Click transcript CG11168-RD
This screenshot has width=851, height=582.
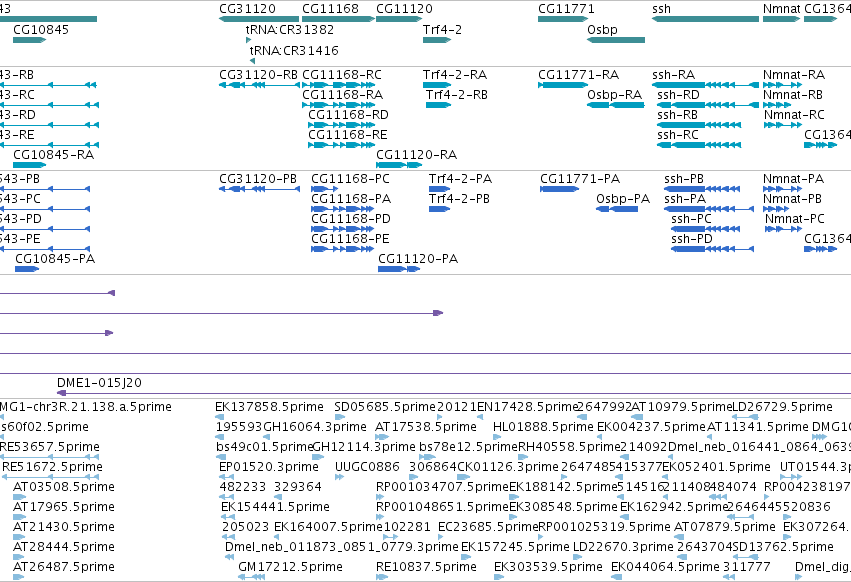point(348,115)
